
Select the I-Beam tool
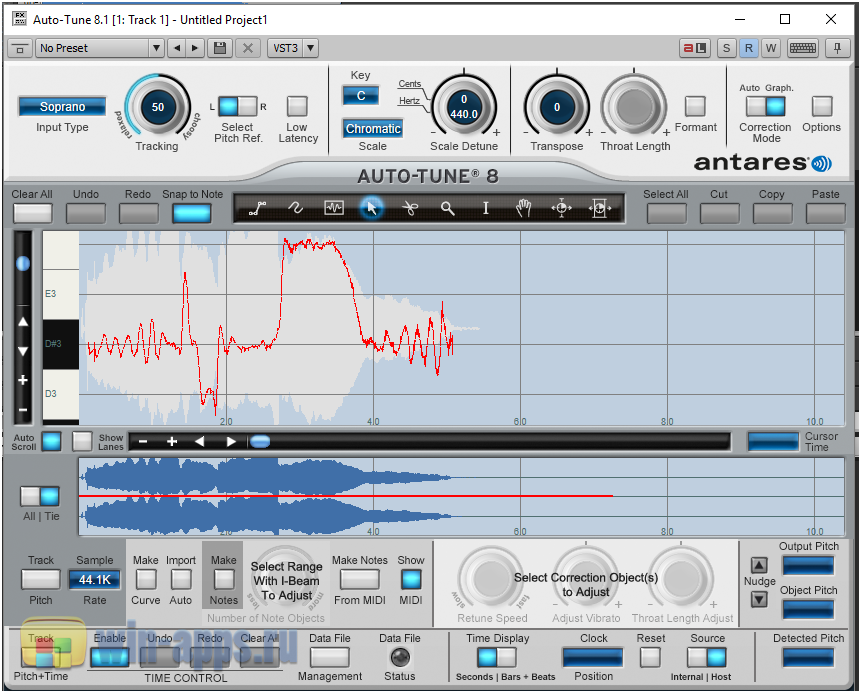tap(485, 208)
